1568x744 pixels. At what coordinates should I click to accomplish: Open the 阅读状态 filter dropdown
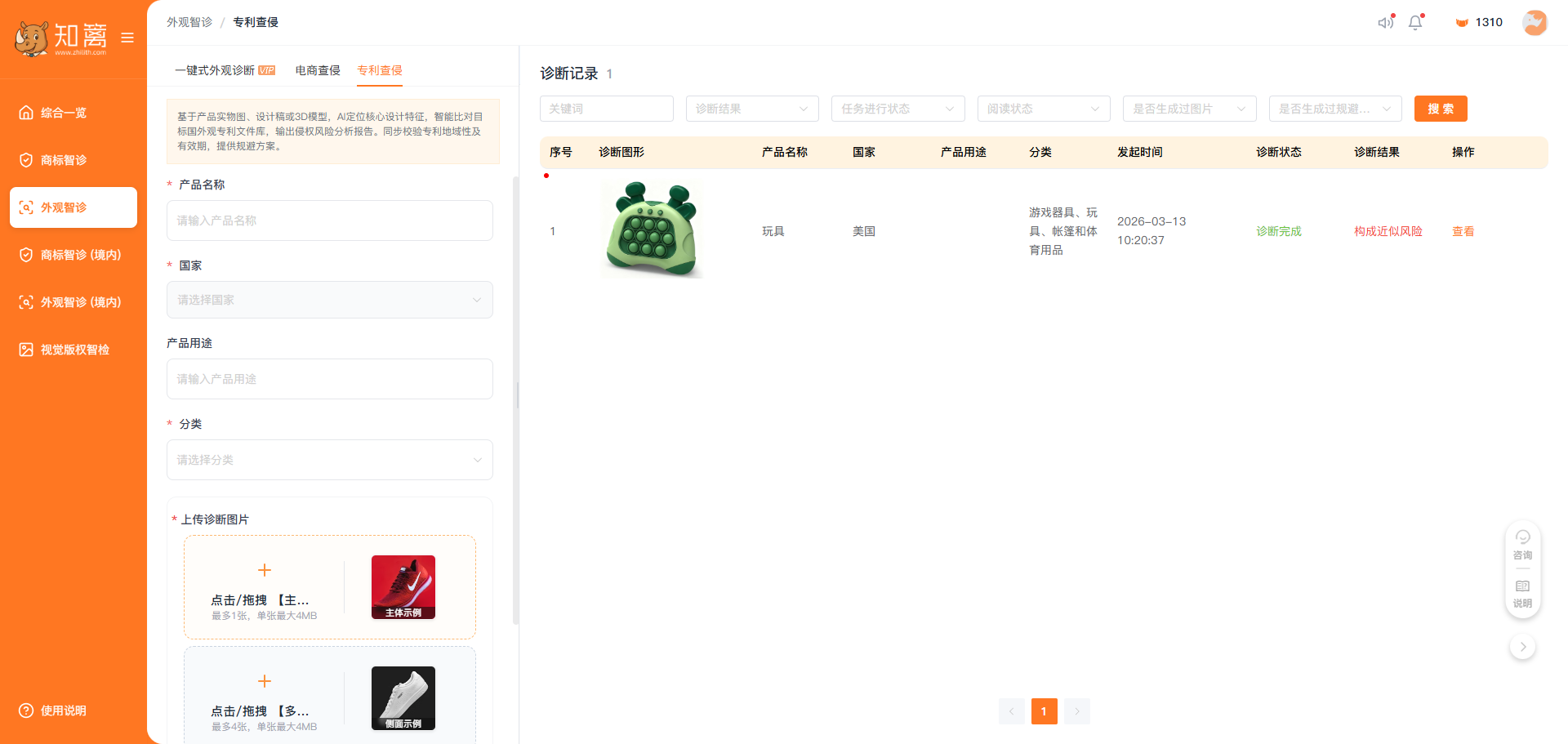pos(1044,109)
